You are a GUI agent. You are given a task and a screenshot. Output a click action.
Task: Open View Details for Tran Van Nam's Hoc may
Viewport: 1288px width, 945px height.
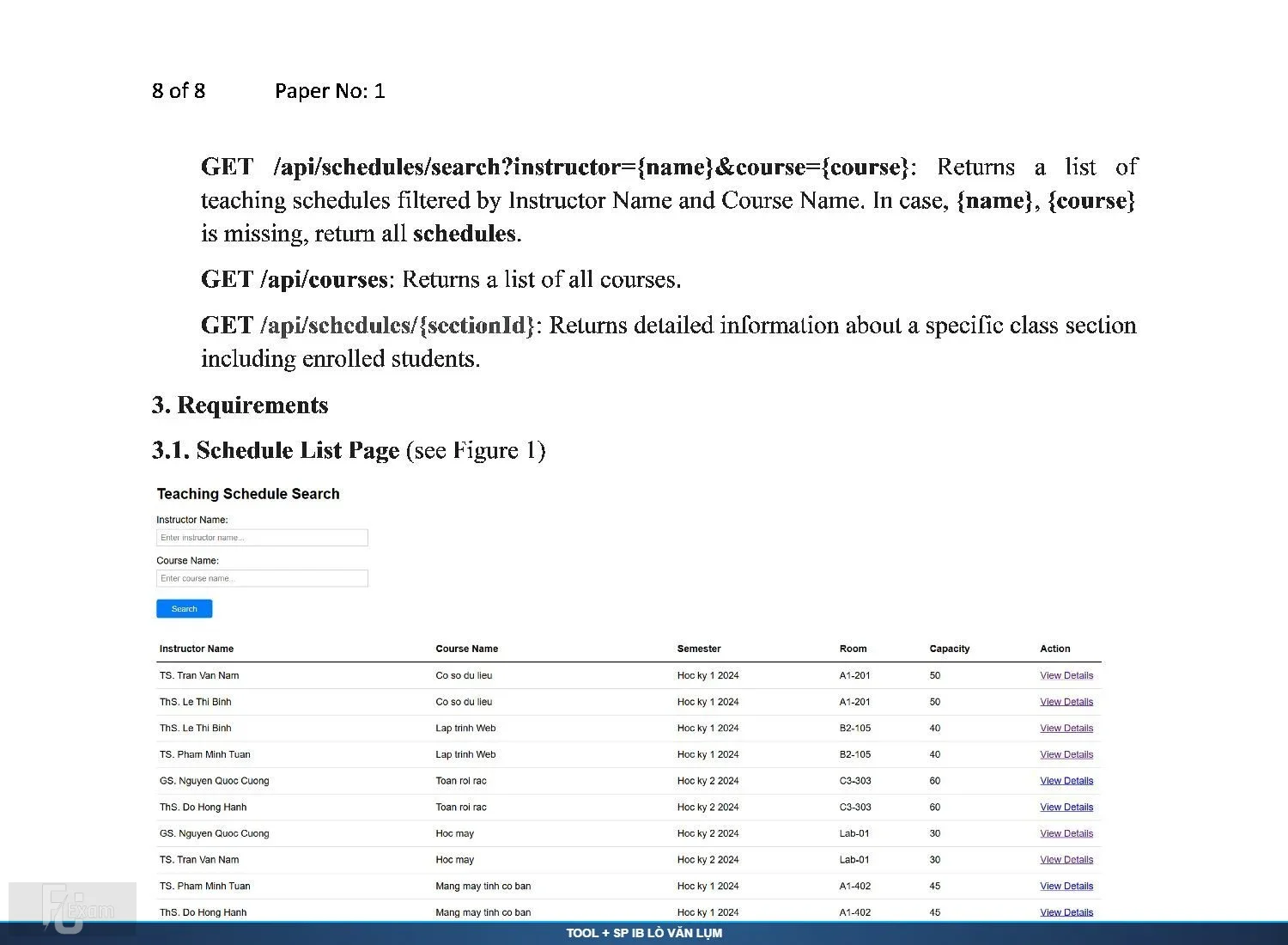(1066, 860)
